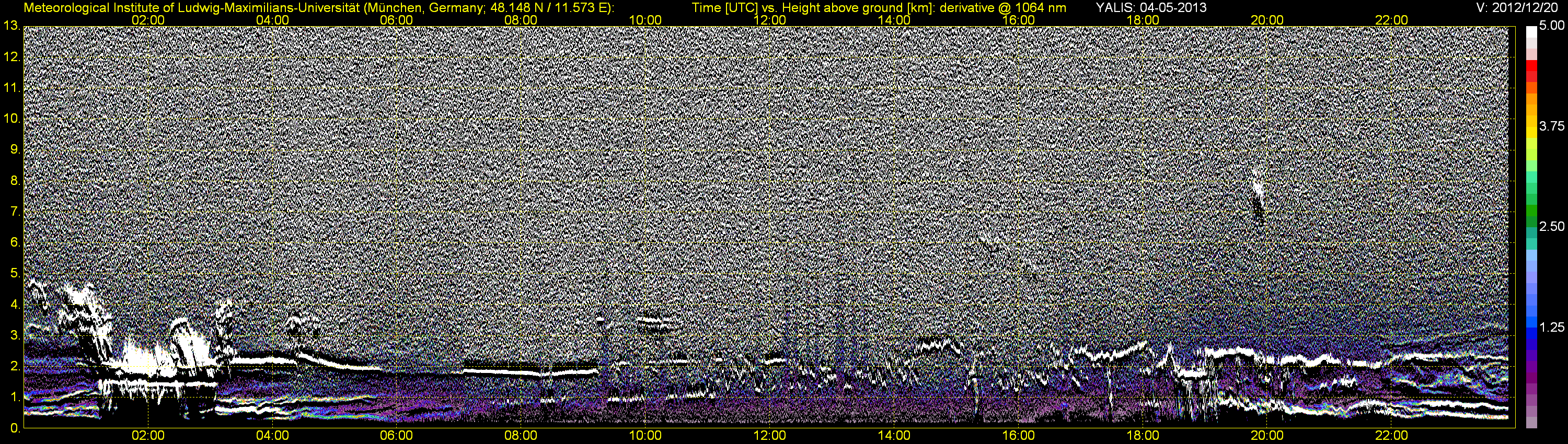Screen dimensions: 1568x444
Task: Click the 7 km height axis label
Action: click(15, 212)
